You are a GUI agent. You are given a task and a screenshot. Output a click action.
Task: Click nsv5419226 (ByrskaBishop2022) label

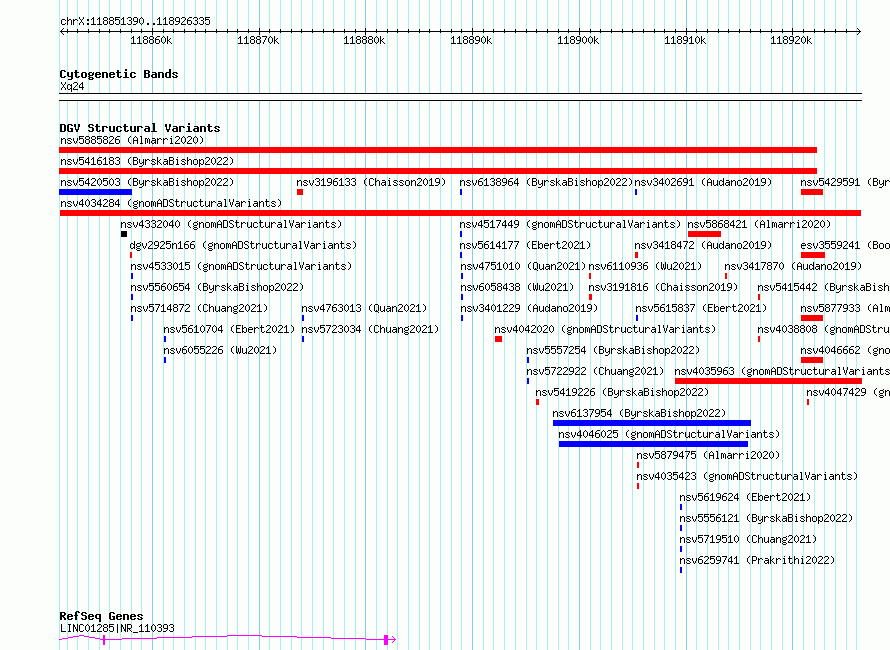pyautogui.click(x=622, y=392)
